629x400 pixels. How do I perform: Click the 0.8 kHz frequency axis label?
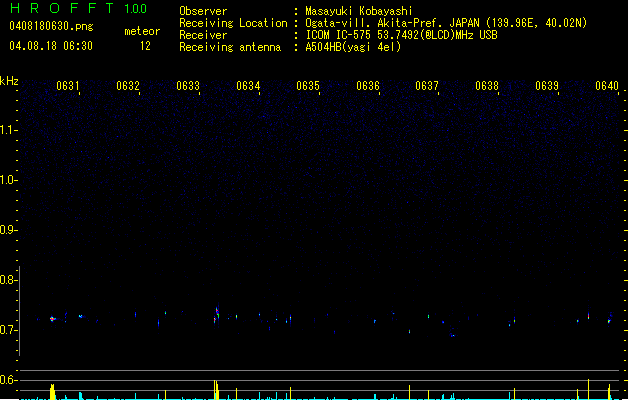[x=8, y=280]
